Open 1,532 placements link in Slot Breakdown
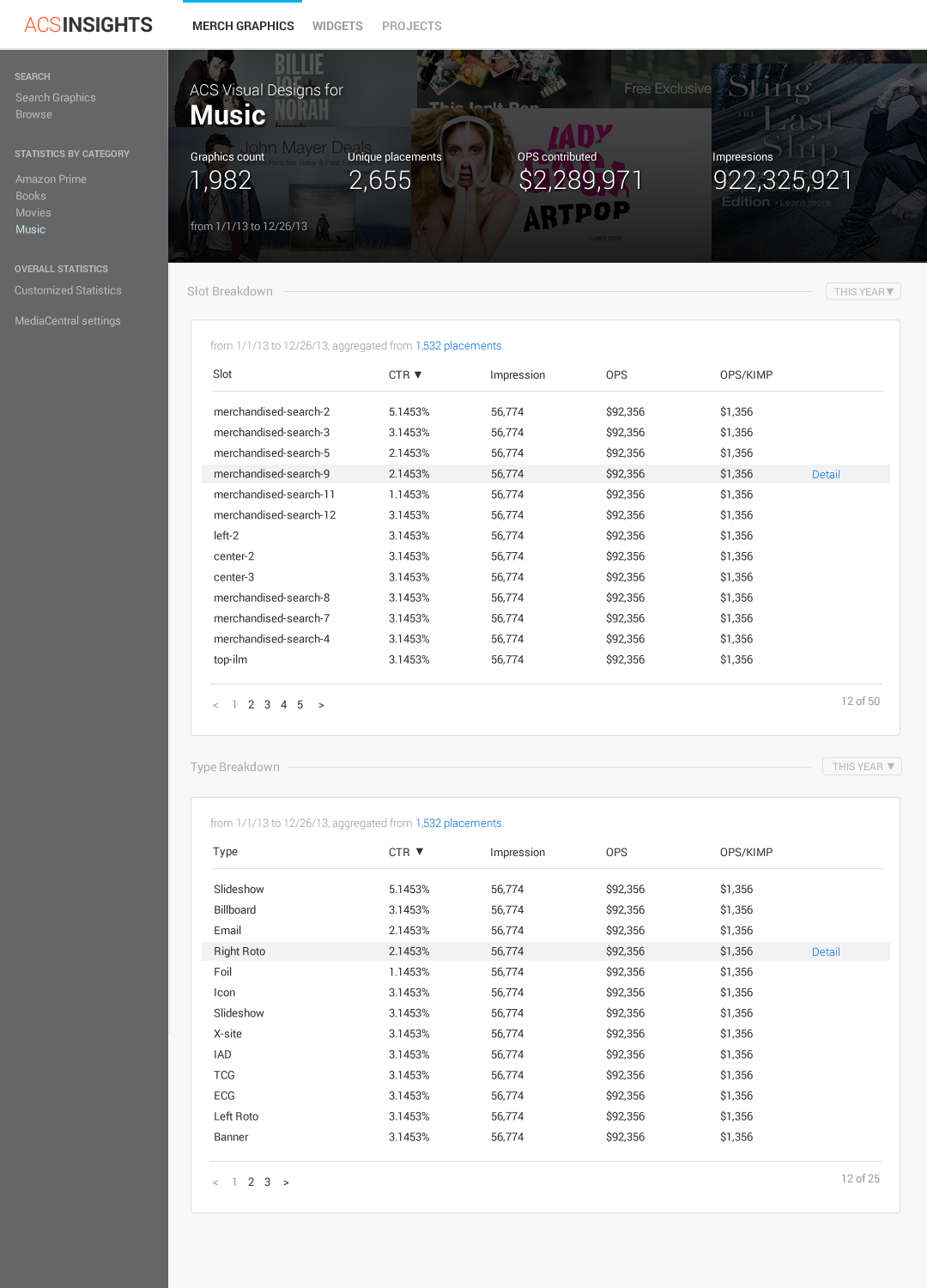The image size is (927, 1288). [x=458, y=346]
